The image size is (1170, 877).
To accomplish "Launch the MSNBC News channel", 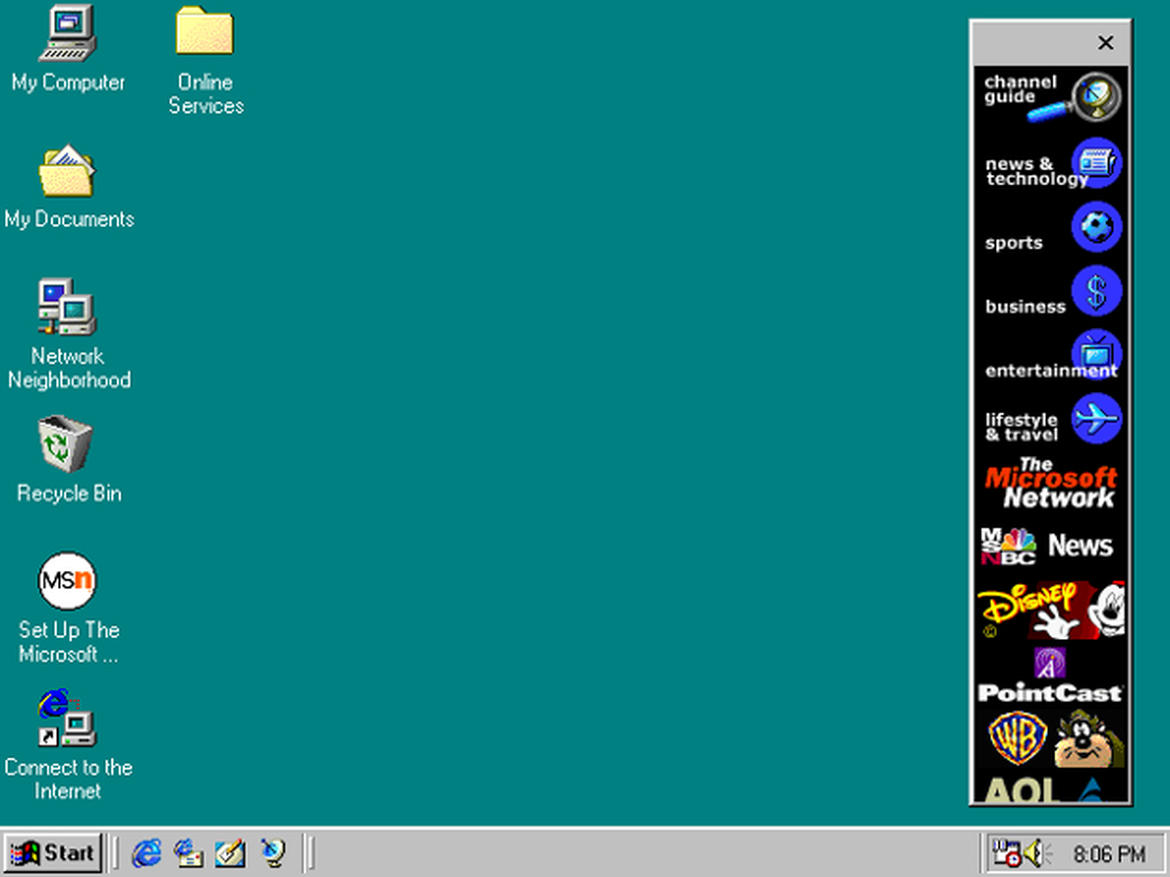I will (x=1051, y=545).
